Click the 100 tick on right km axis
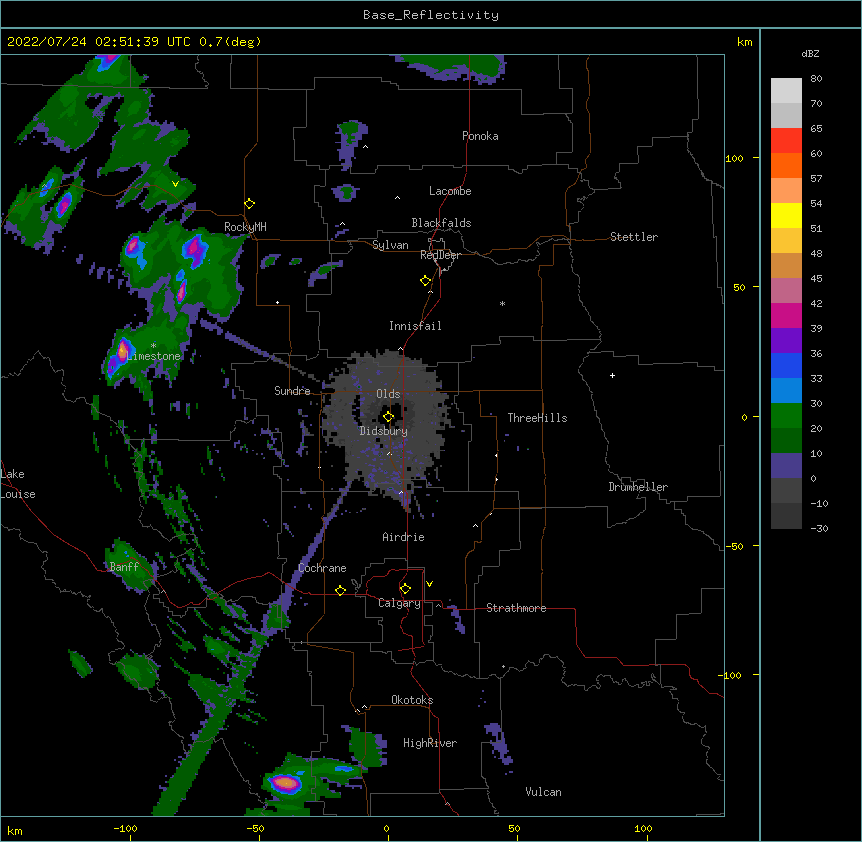 click(x=734, y=158)
